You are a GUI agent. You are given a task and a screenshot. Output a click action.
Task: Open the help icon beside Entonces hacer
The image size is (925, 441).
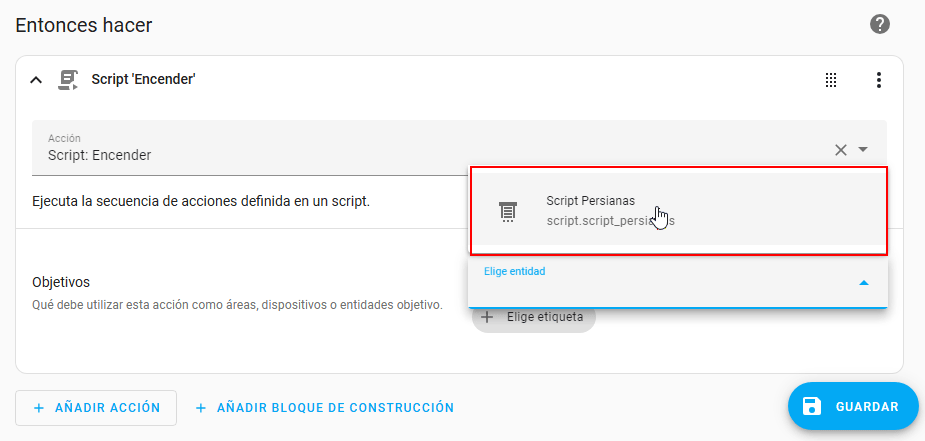tap(880, 24)
